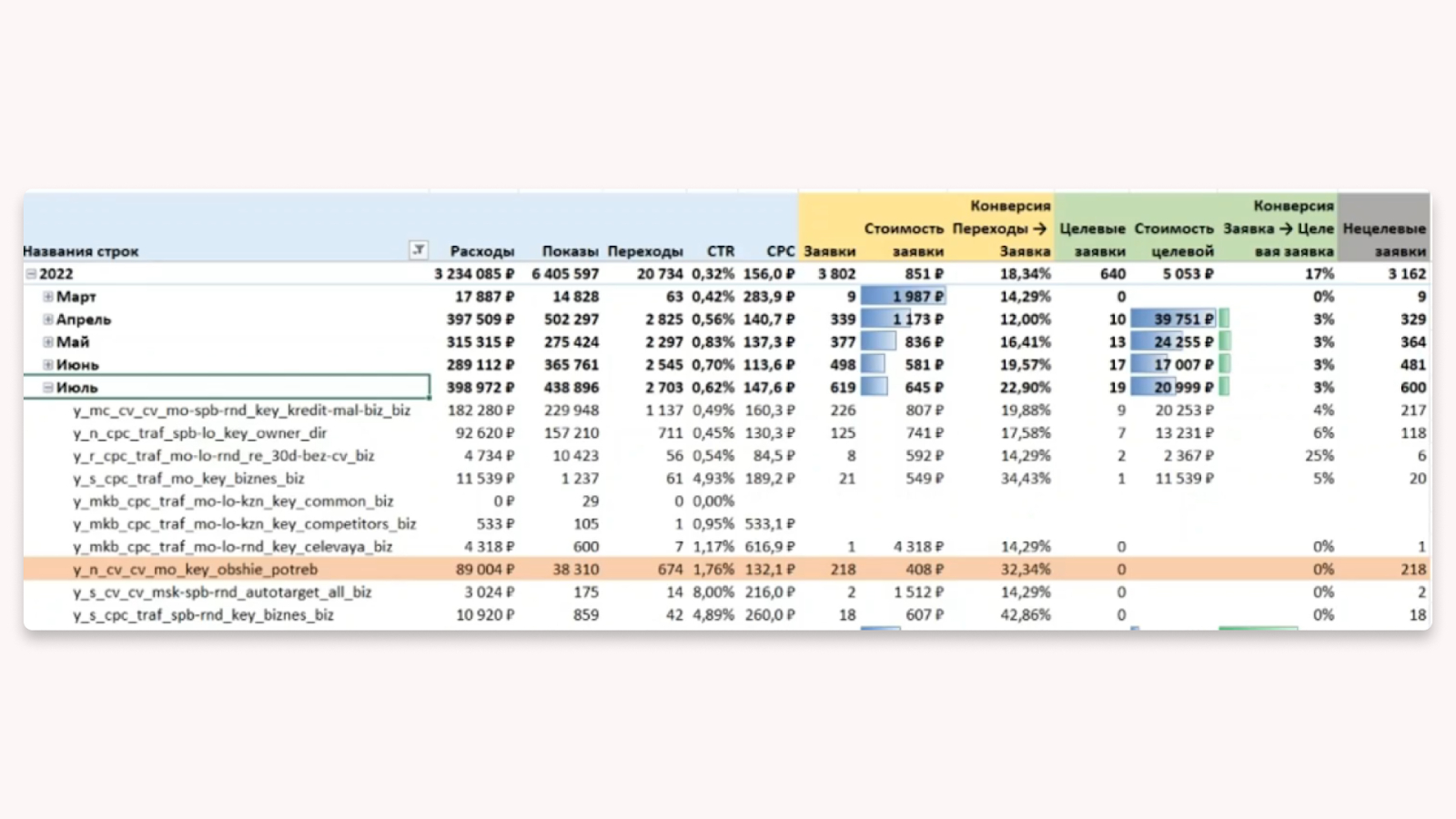Collapse the 2022 year group
The height and width of the screenshot is (819, 1456).
pyautogui.click(x=31, y=274)
